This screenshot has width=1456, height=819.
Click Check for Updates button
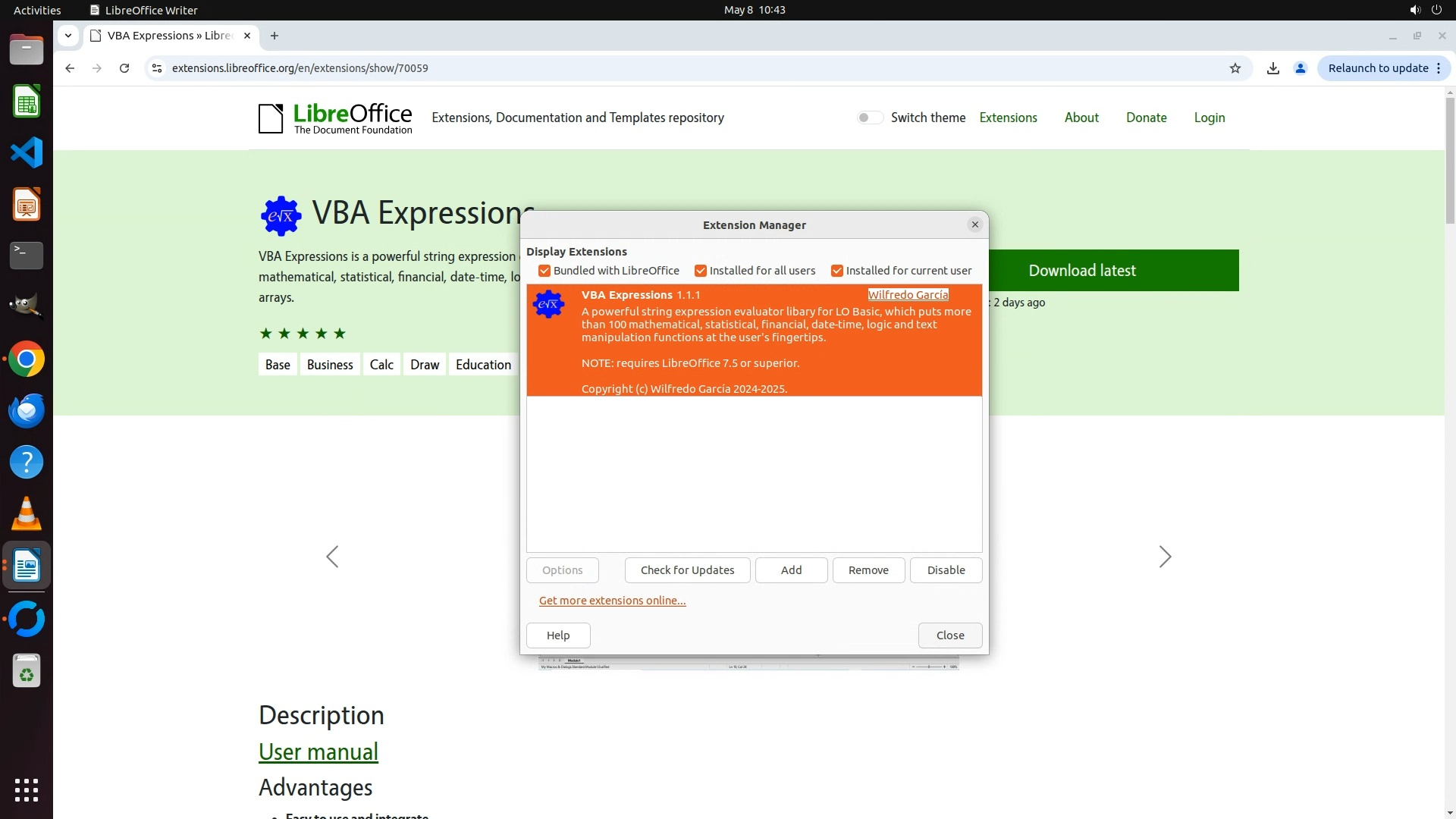pos(687,570)
